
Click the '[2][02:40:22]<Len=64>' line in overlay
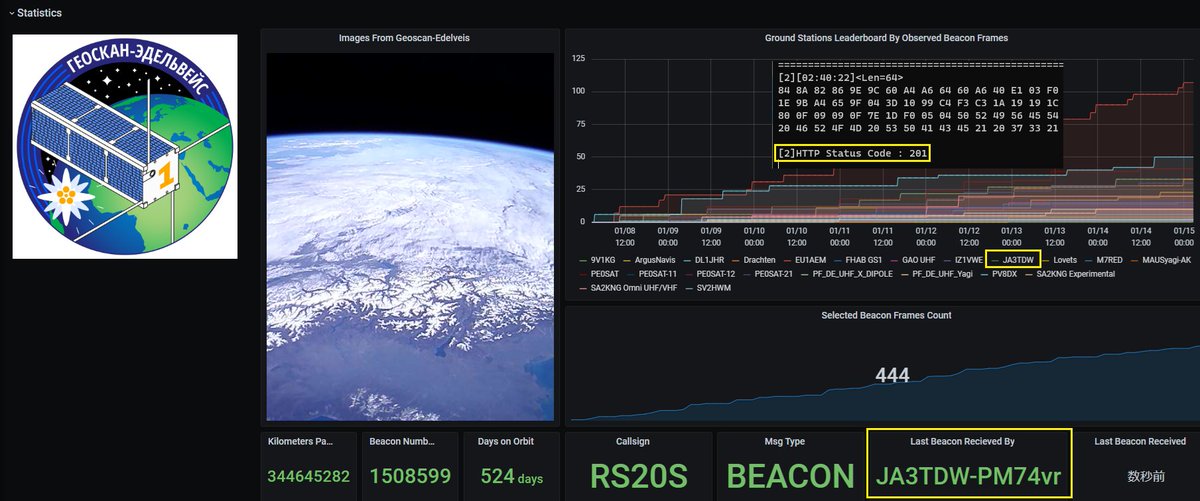pos(840,77)
